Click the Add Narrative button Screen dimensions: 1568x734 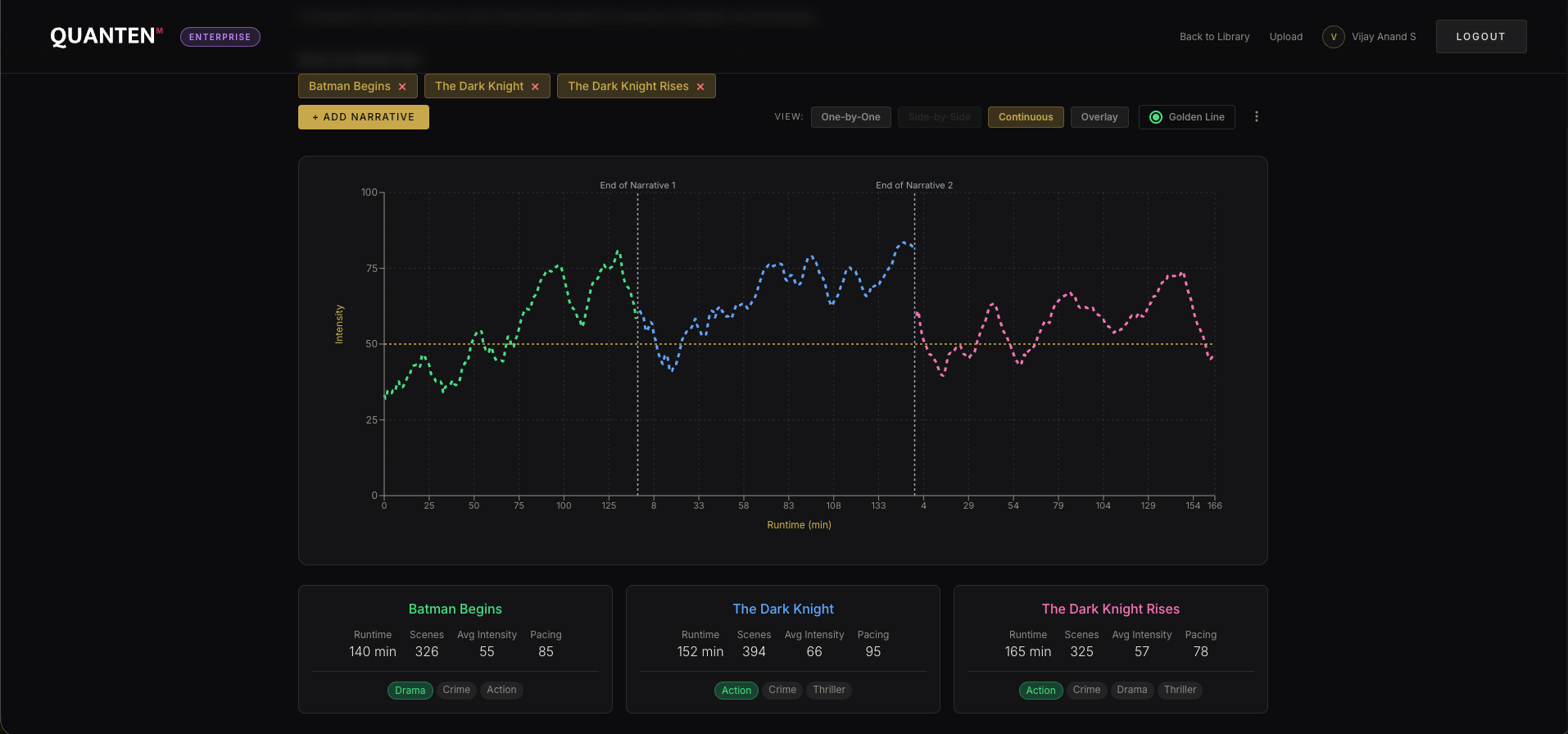point(363,117)
